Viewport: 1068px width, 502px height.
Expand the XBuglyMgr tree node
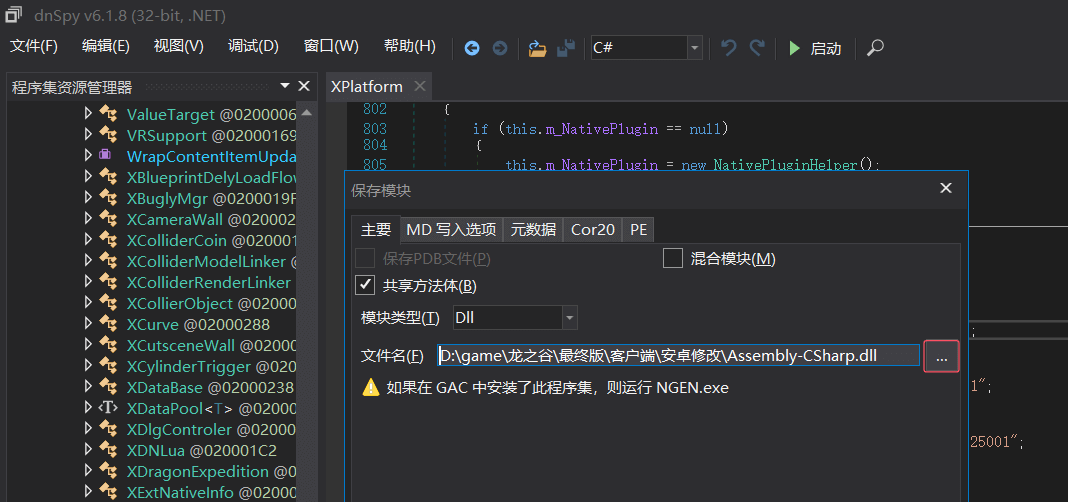(x=88, y=198)
